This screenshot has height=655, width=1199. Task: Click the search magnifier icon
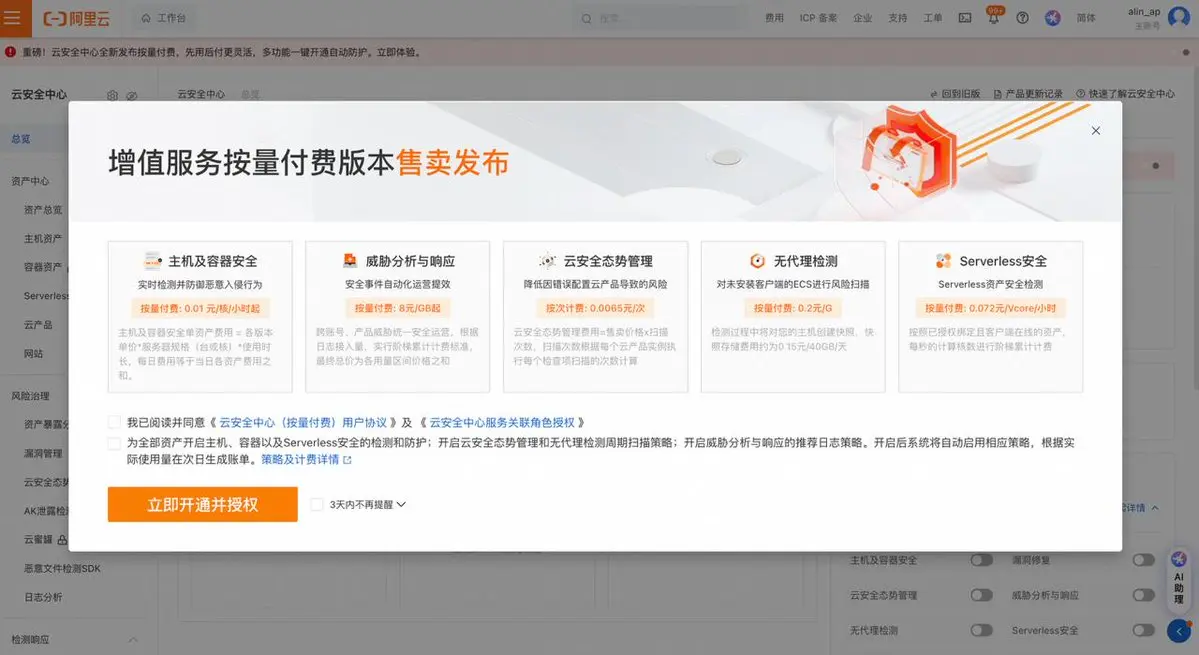pos(587,18)
